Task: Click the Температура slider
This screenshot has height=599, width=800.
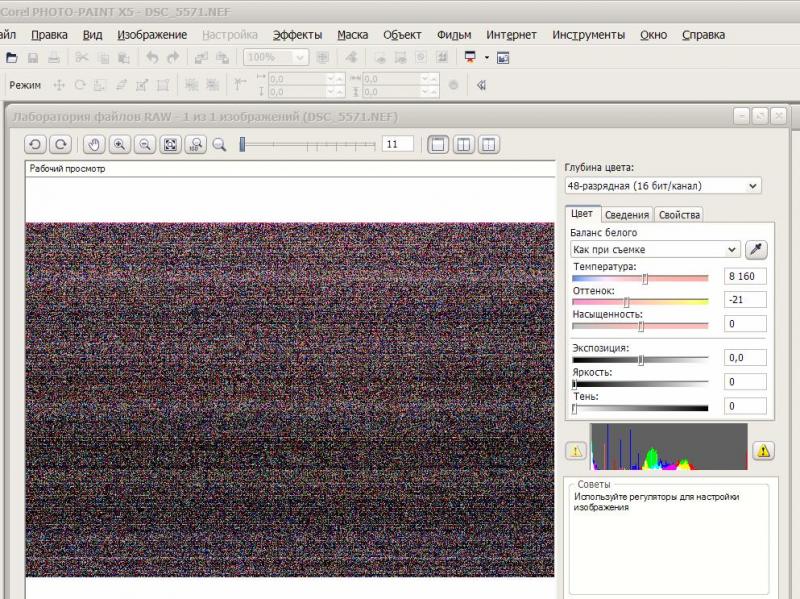Action: (x=640, y=279)
